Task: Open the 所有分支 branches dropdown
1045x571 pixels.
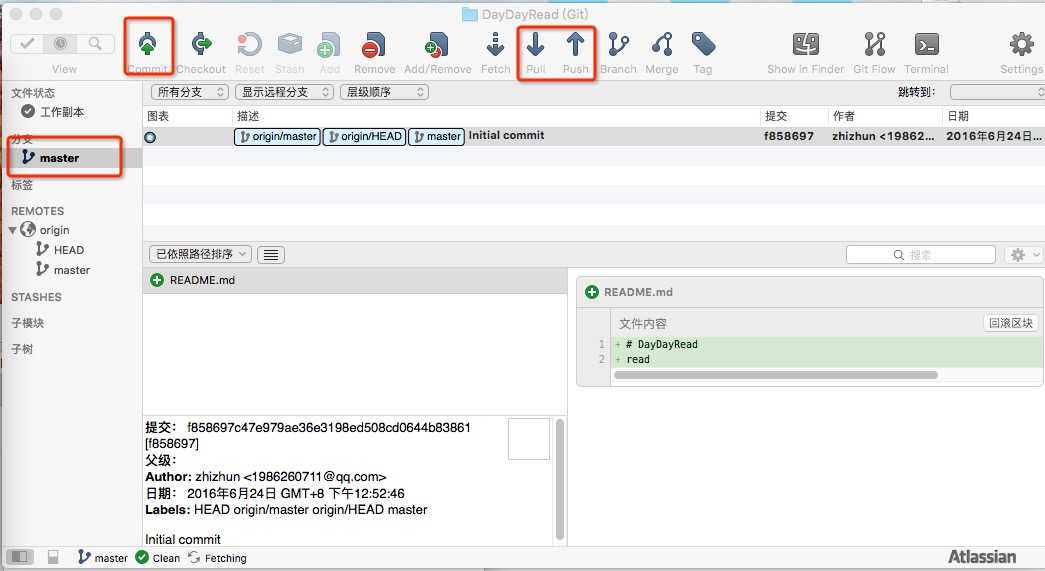Action: click(189, 92)
